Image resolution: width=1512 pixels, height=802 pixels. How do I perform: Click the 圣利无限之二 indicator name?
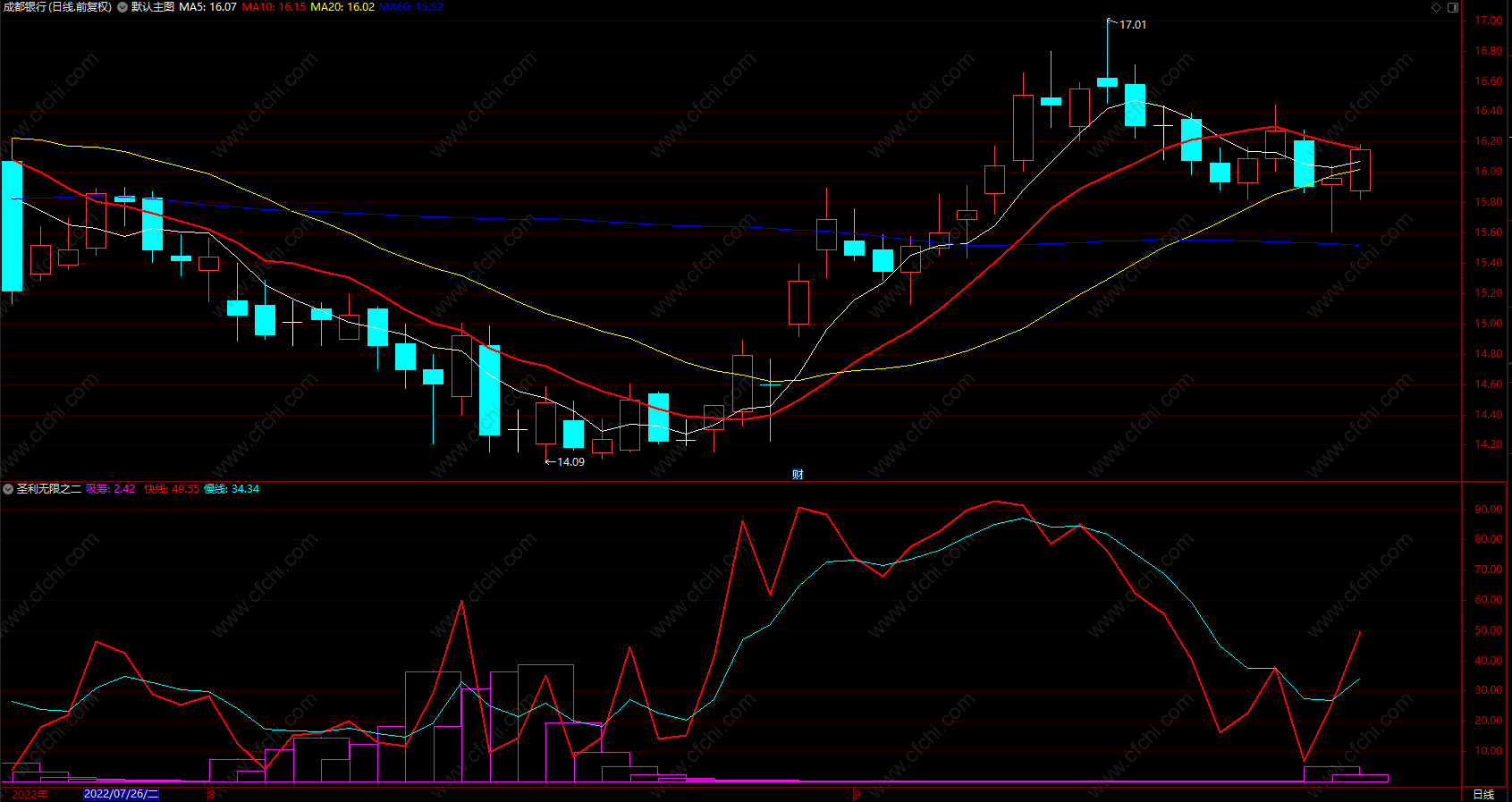pos(48,489)
